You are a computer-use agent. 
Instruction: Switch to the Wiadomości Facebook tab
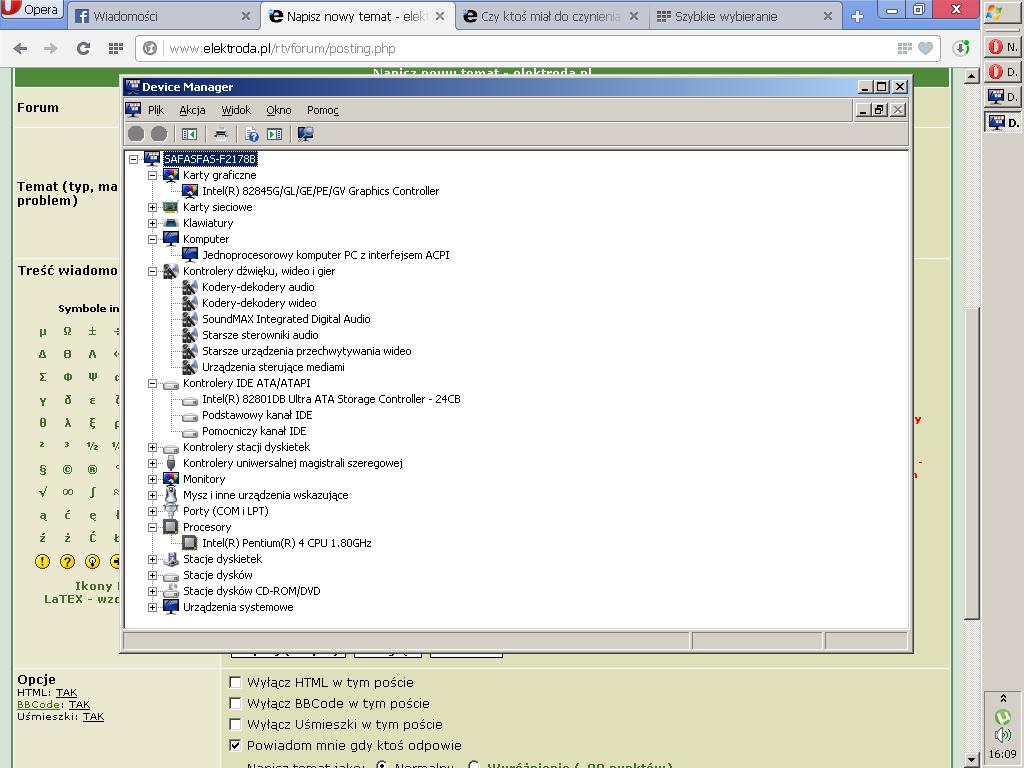point(163,16)
